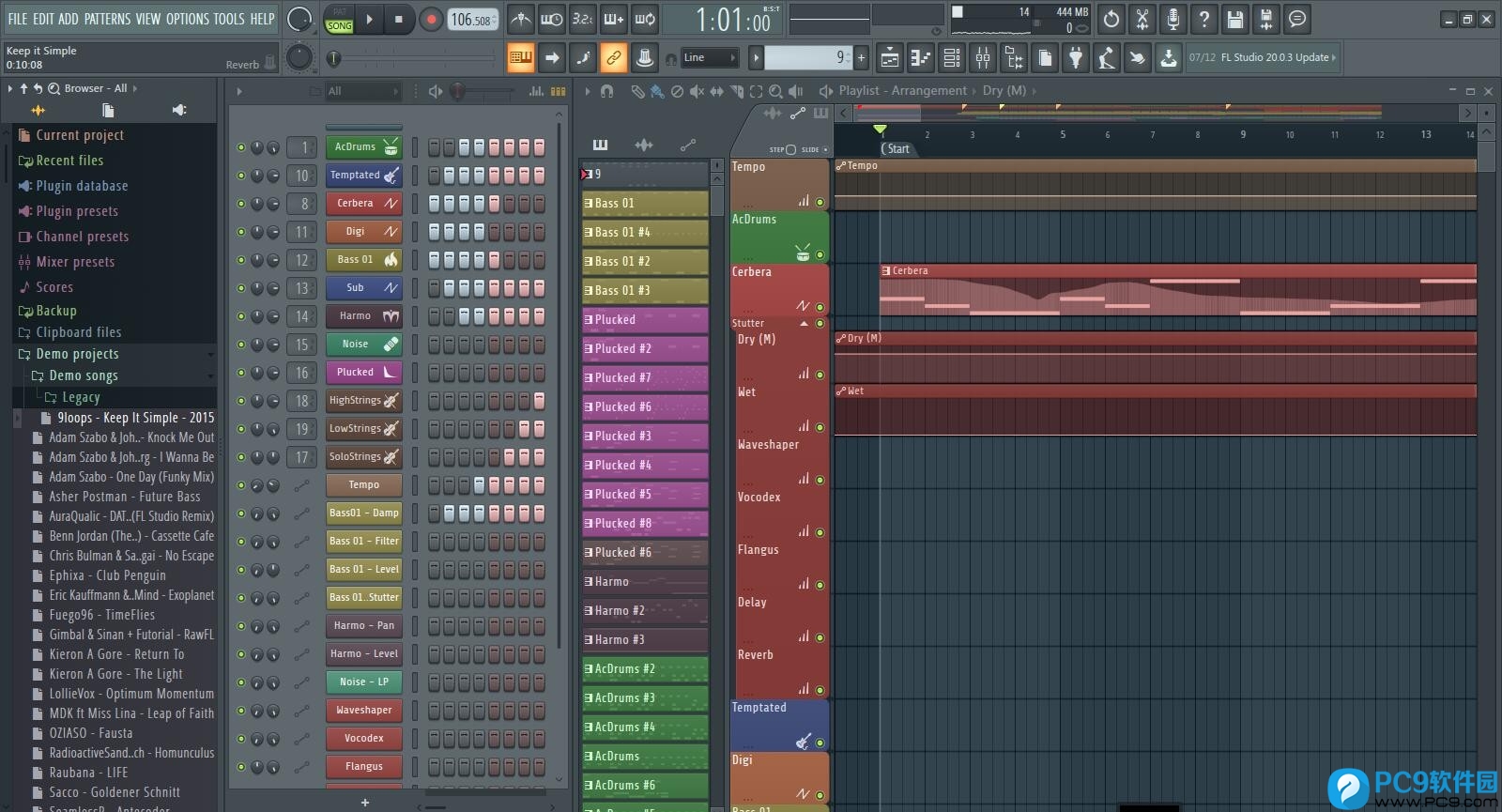The width and height of the screenshot is (1502, 812).
Task: Open the Edit menu
Action: tap(43, 19)
